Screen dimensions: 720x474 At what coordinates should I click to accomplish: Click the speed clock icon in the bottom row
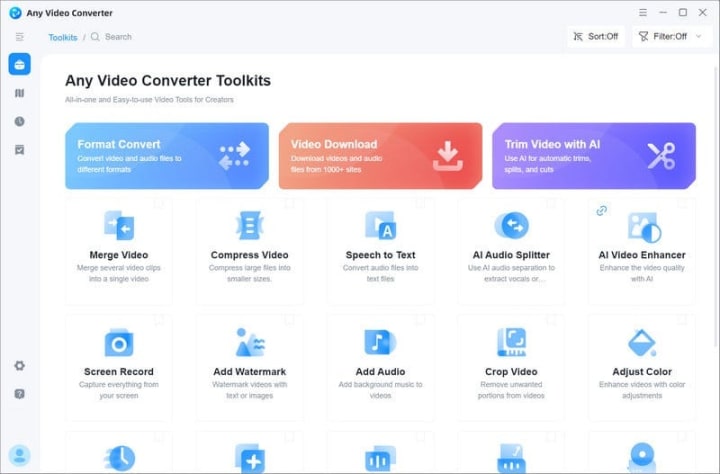pos(119,458)
